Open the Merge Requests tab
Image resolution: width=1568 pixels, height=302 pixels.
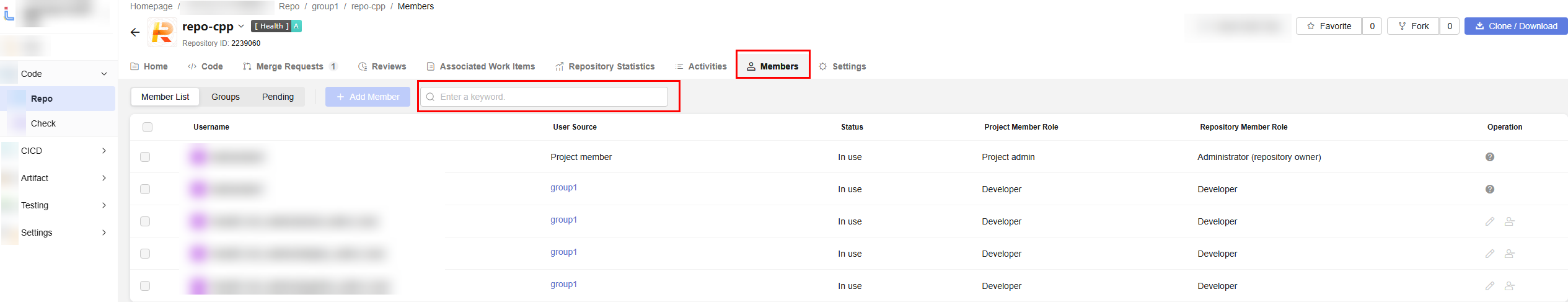point(290,66)
